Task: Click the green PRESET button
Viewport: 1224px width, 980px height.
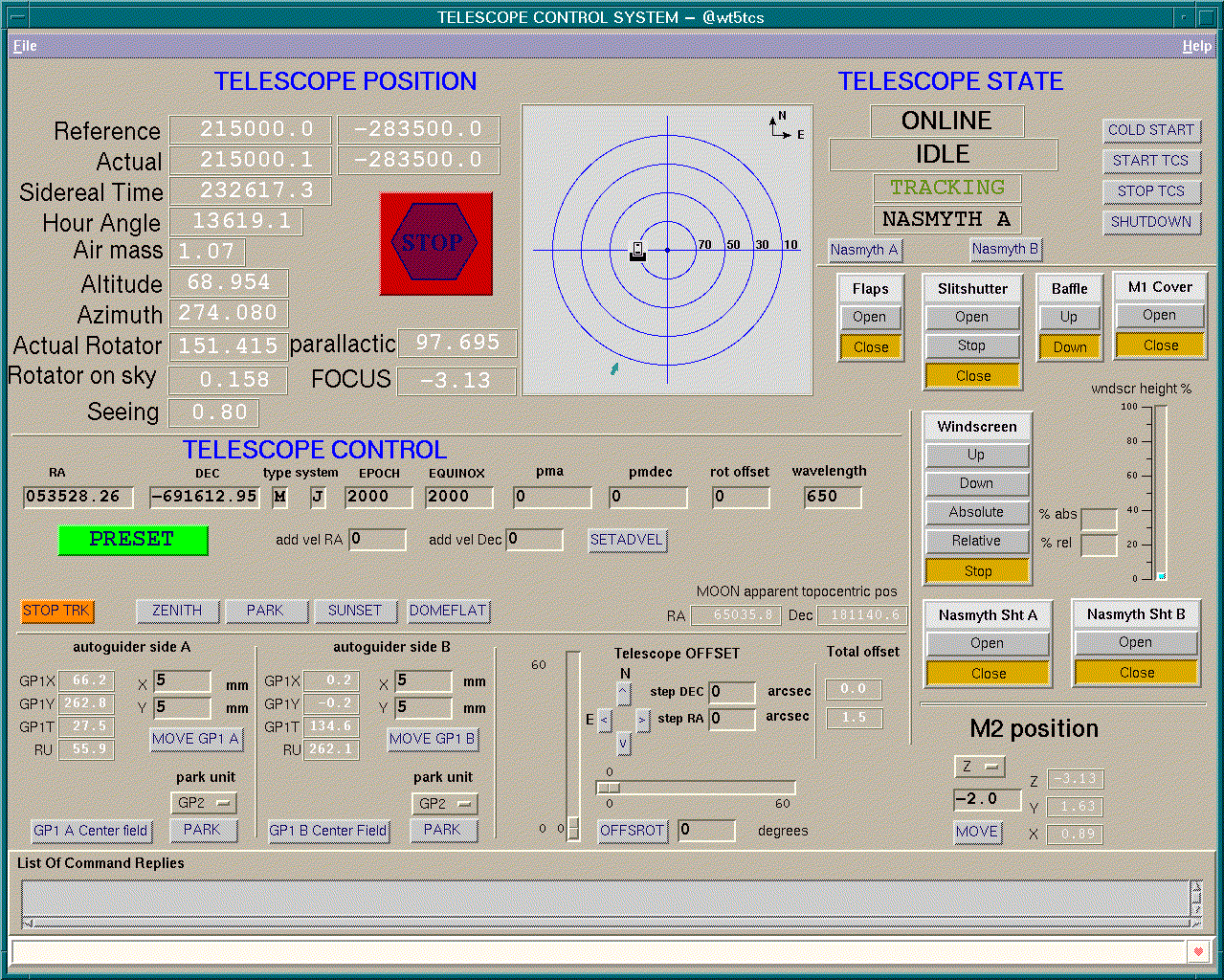Action: tap(132, 540)
